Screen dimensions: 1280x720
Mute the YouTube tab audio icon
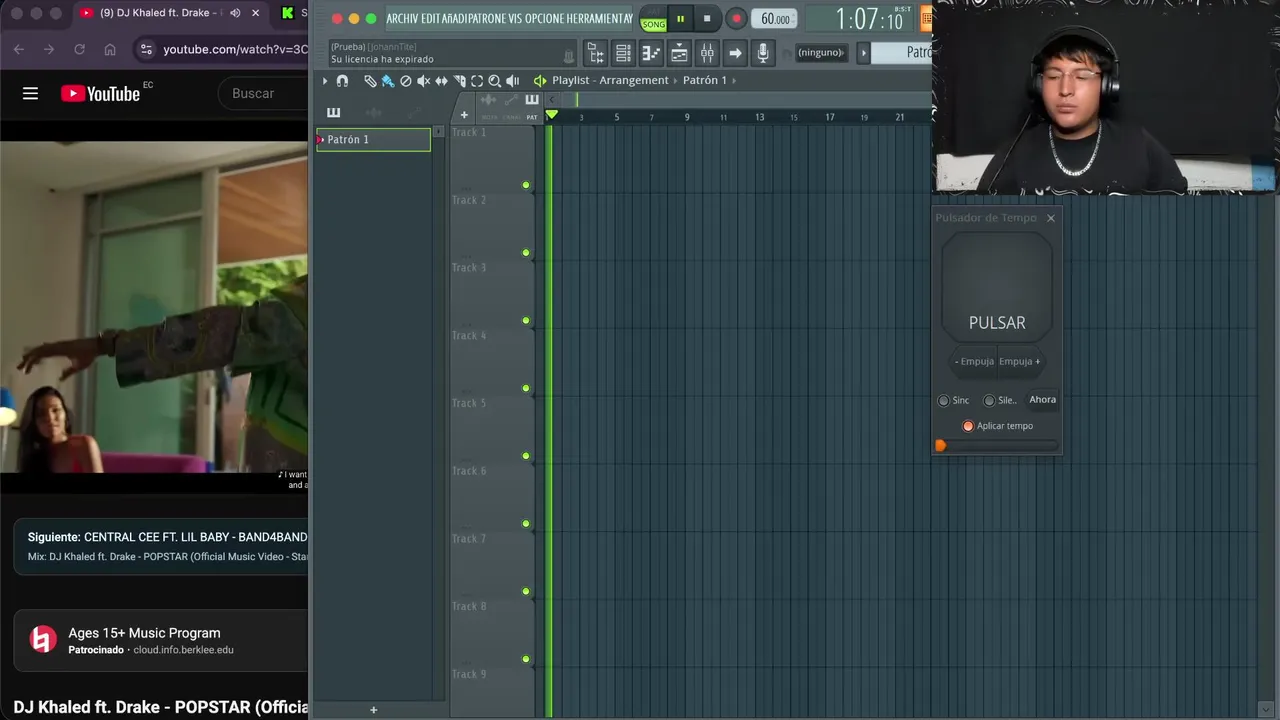click(x=235, y=13)
